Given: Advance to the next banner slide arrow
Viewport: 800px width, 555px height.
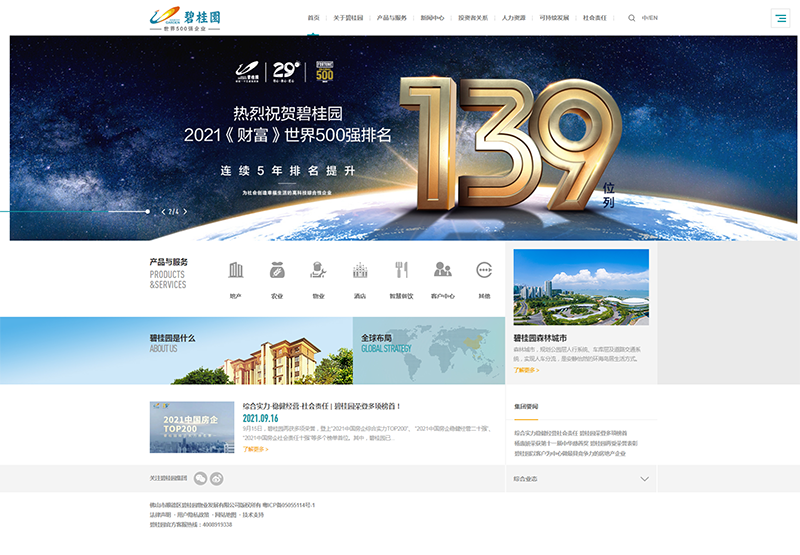Looking at the screenshot, I should (x=185, y=211).
